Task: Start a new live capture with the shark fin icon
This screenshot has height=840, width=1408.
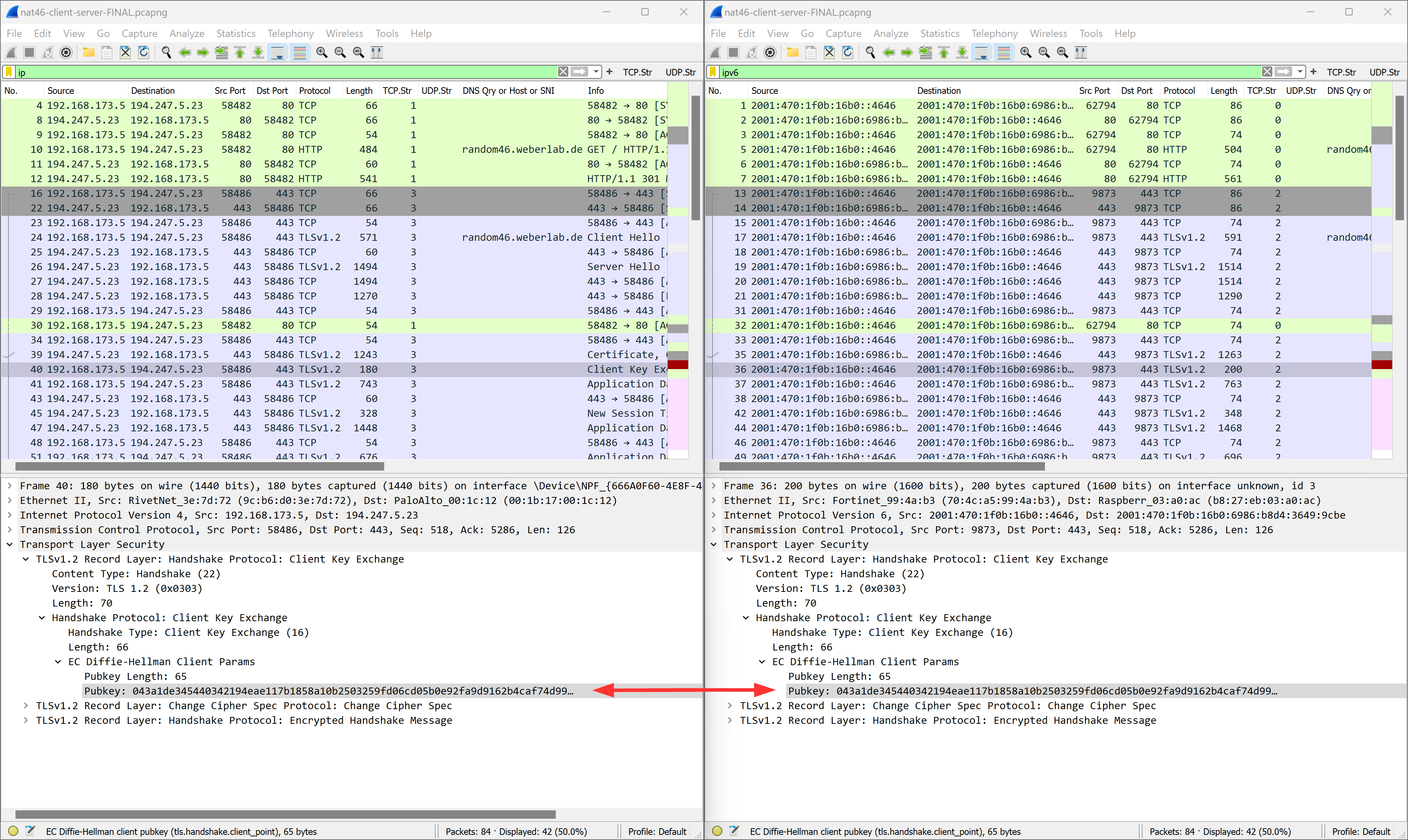Action: click(11, 52)
